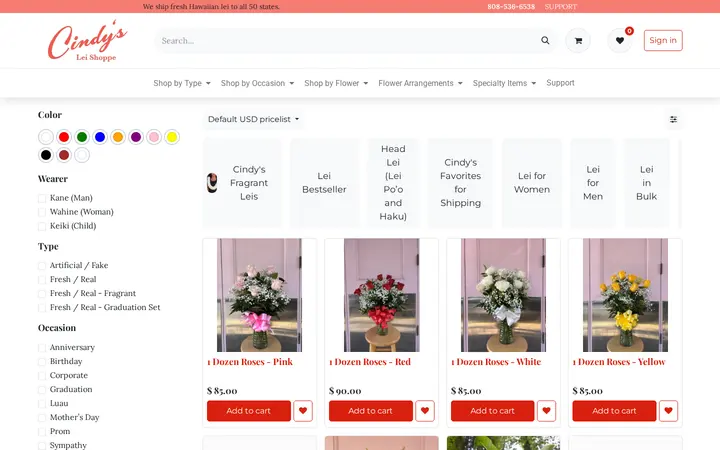Click the Cindy's Lei Shoppe logo
This screenshot has height=450, width=720.
87,40
